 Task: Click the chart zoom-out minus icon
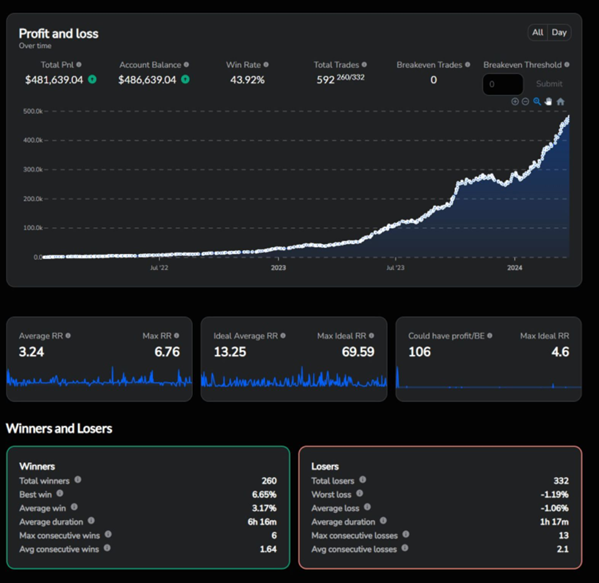tap(525, 102)
